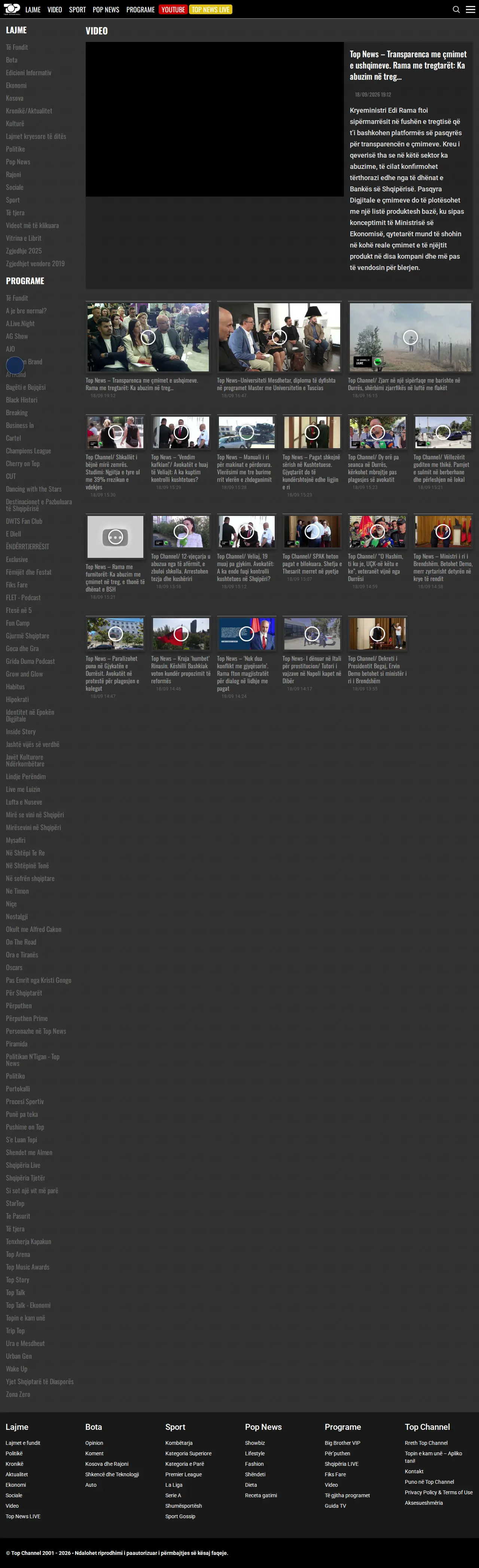This screenshot has width=479, height=1568.
Task: Click the YOUTUBE button in navbar
Action: 173,10
